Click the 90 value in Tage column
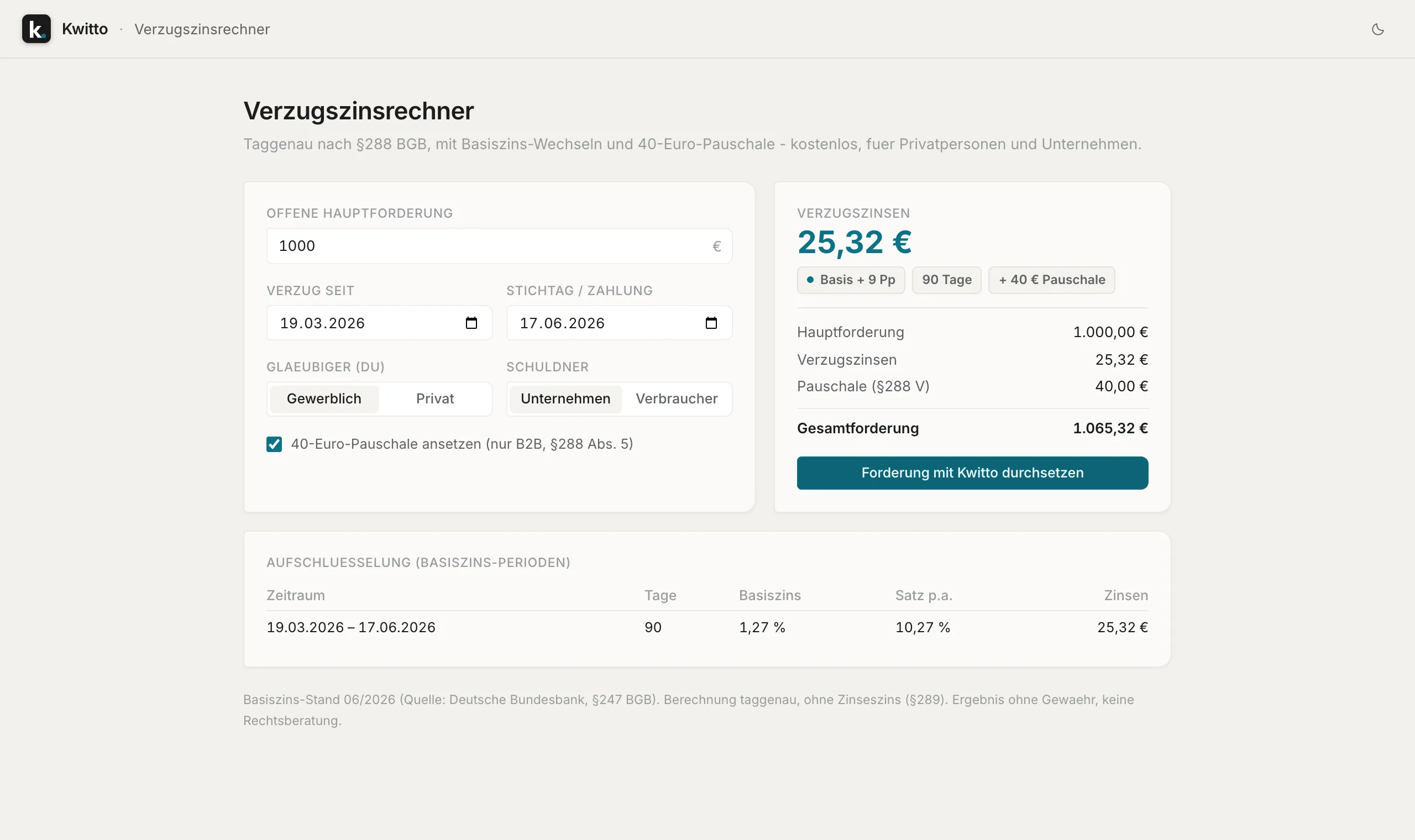The width and height of the screenshot is (1415, 840). coord(653,627)
